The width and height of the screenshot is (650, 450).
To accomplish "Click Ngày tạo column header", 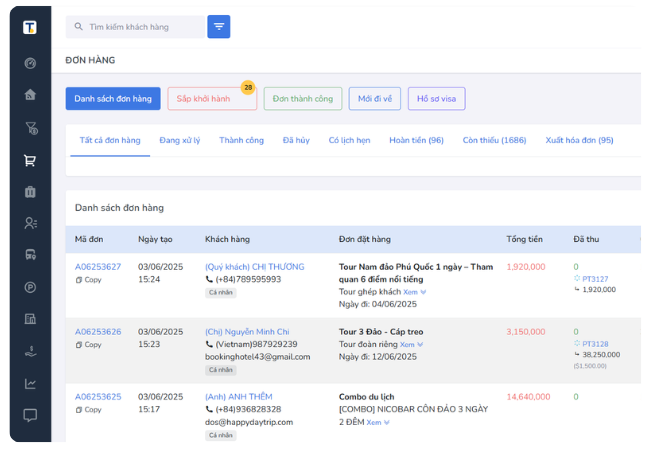I will (x=155, y=239).
